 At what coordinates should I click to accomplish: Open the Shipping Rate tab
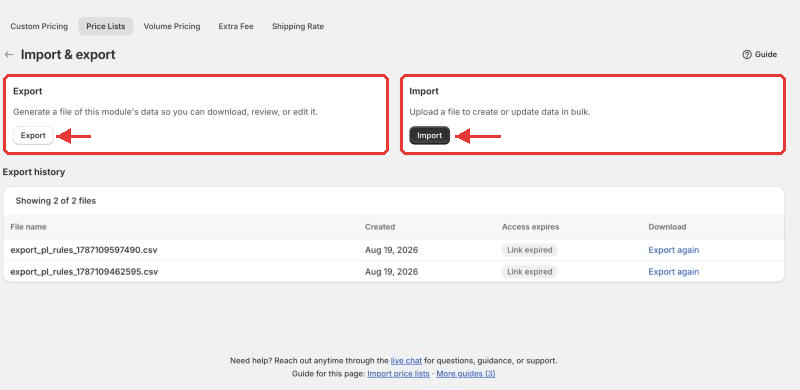point(298,27)
